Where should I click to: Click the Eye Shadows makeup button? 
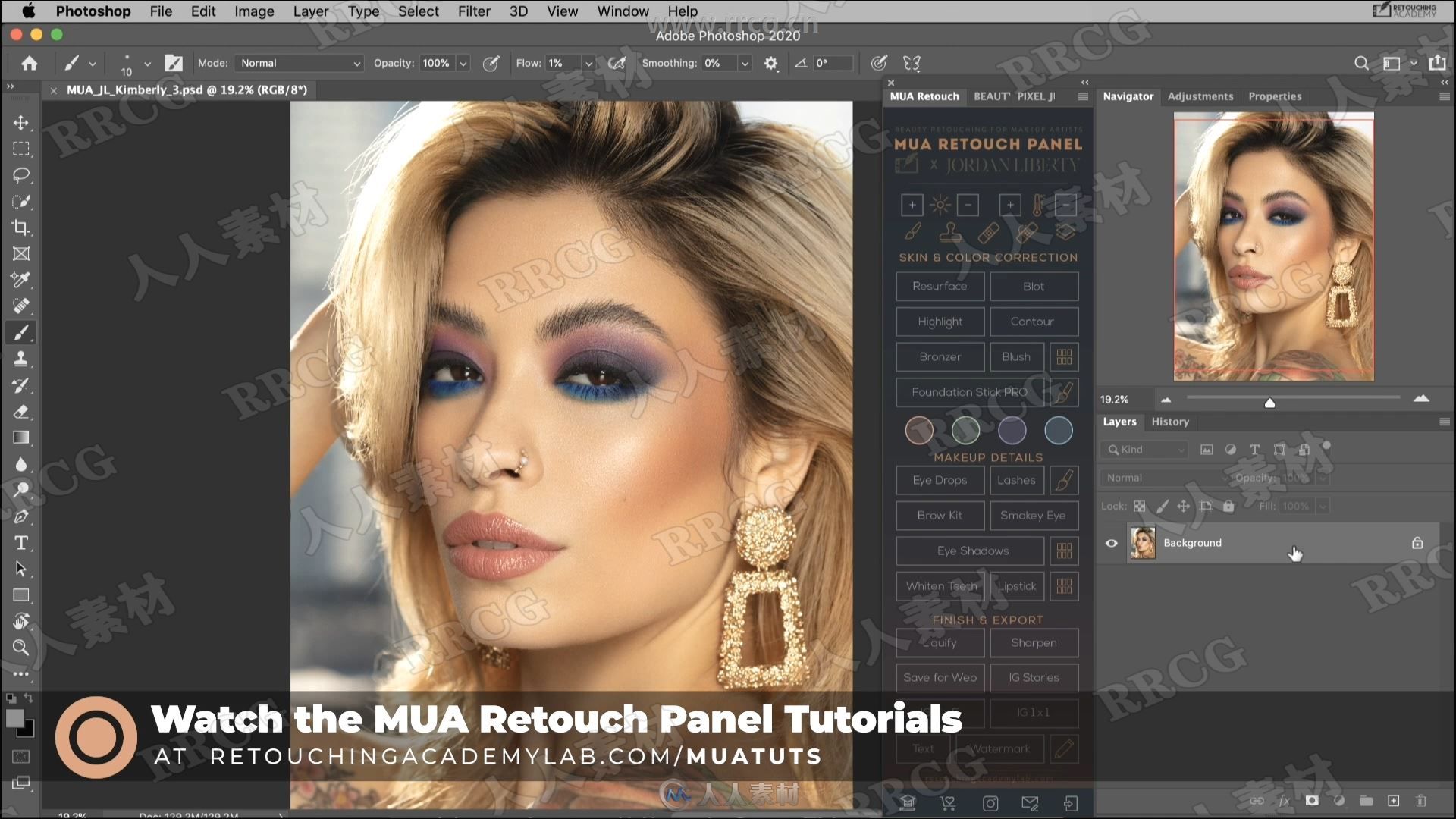pyautogui.click(x=971, y=550)
